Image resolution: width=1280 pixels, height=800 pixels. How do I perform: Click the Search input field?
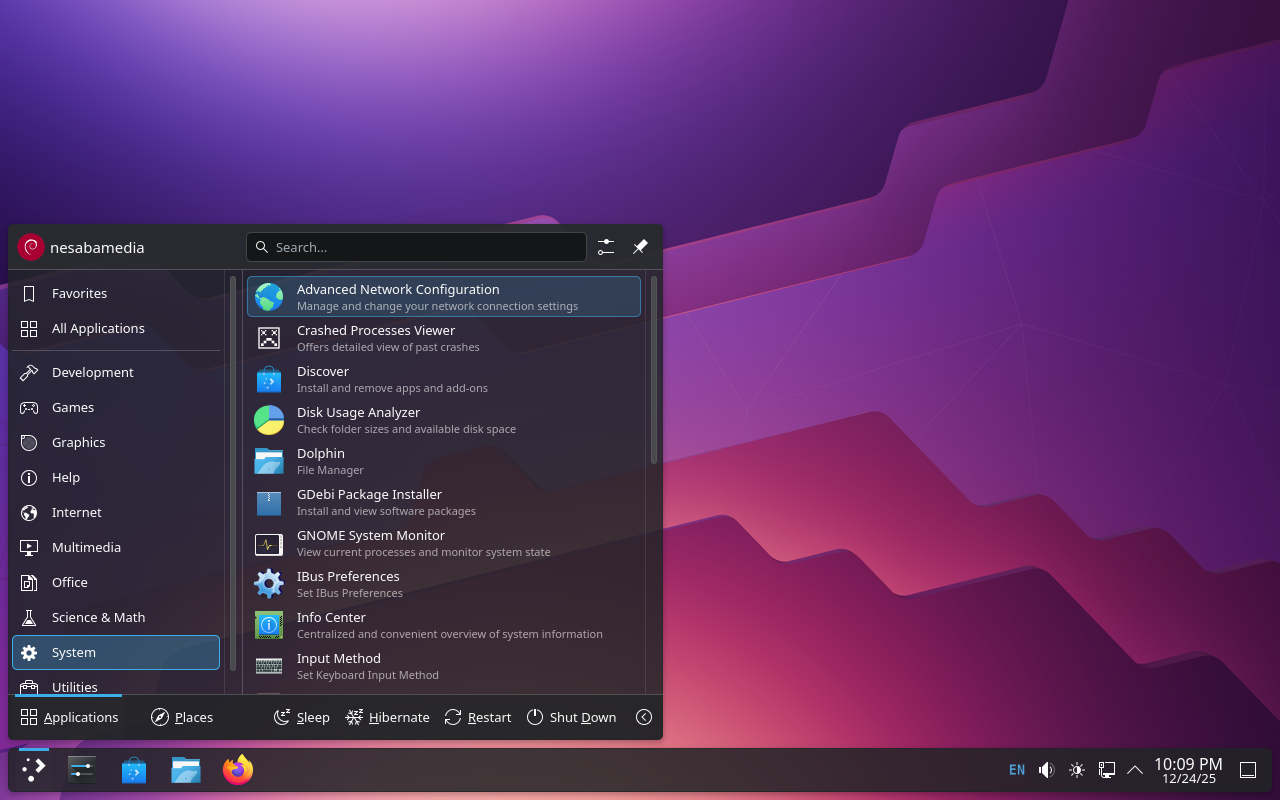pyautogui.click(x=416, y=247)
